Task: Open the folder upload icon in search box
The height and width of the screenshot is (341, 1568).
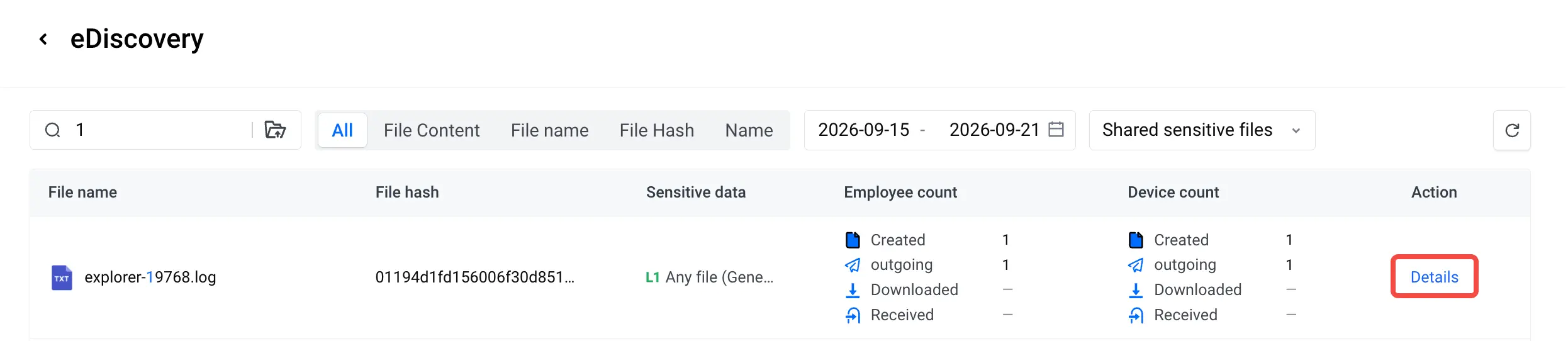Action: coord(275,130)
